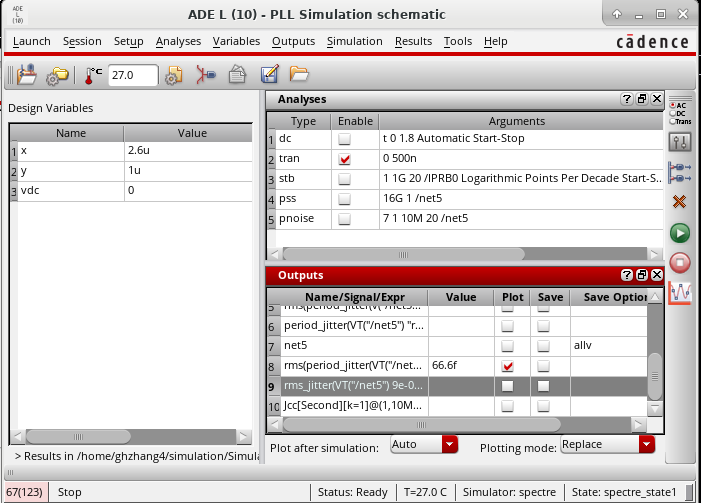Plot outputs with the waveform icon

point(680,293)
